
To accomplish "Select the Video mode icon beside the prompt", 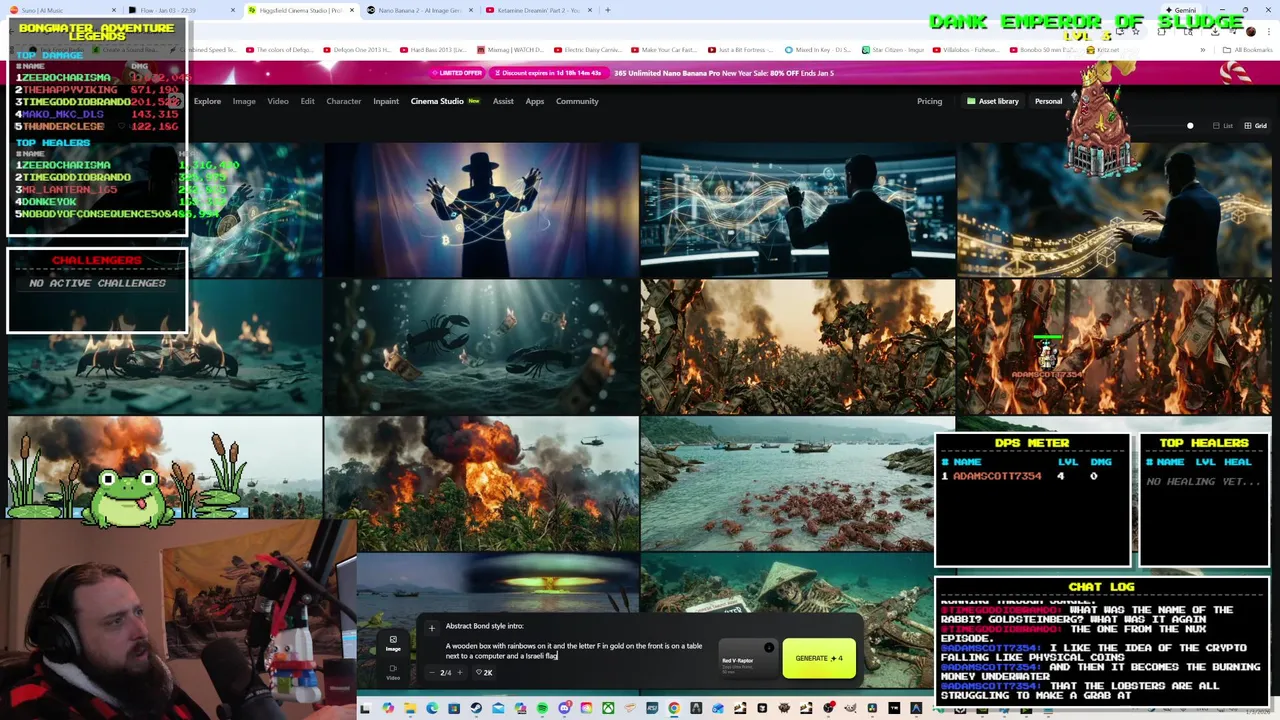I will point(393,672).
